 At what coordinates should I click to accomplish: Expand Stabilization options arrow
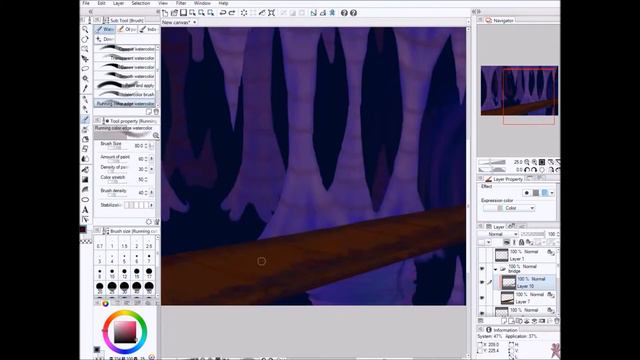pos(151,205)
